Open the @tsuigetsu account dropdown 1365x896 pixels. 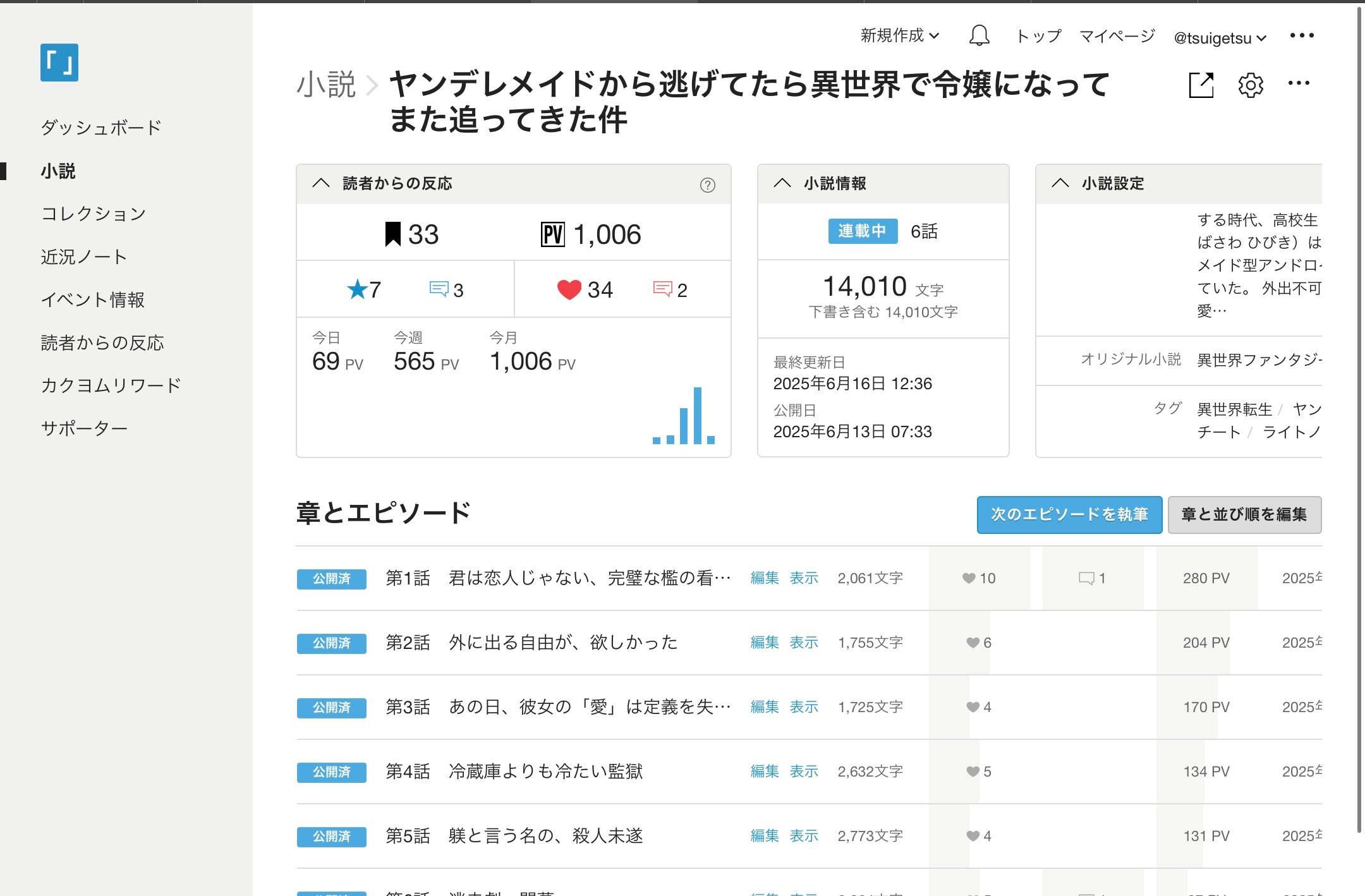1220,38
